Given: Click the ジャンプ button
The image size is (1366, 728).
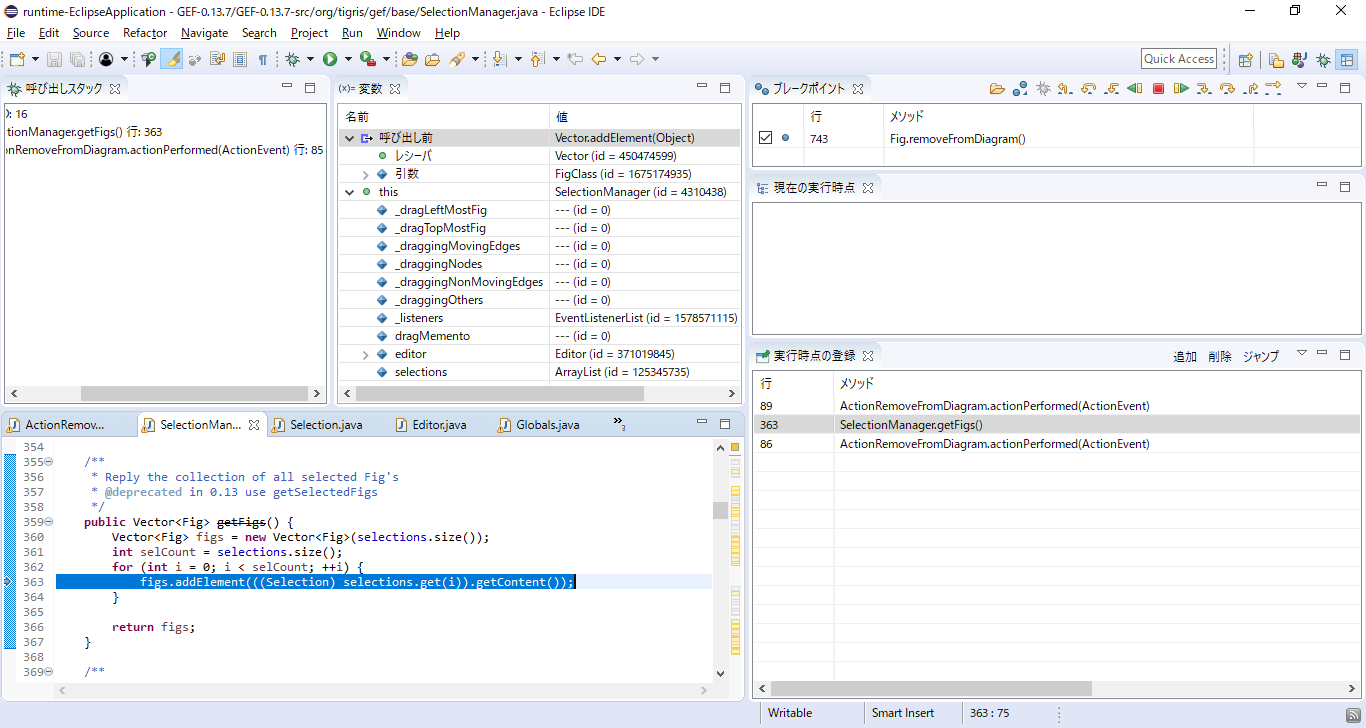Looking at the screenshot, I should [1261, 356].
